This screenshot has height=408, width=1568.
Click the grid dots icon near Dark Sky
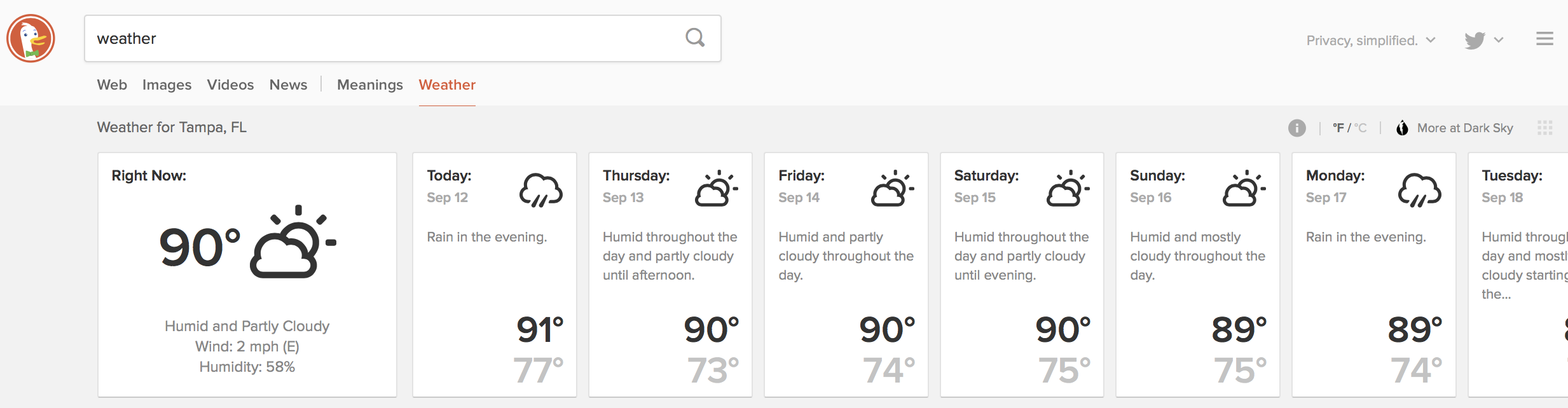click(1544, 128)
